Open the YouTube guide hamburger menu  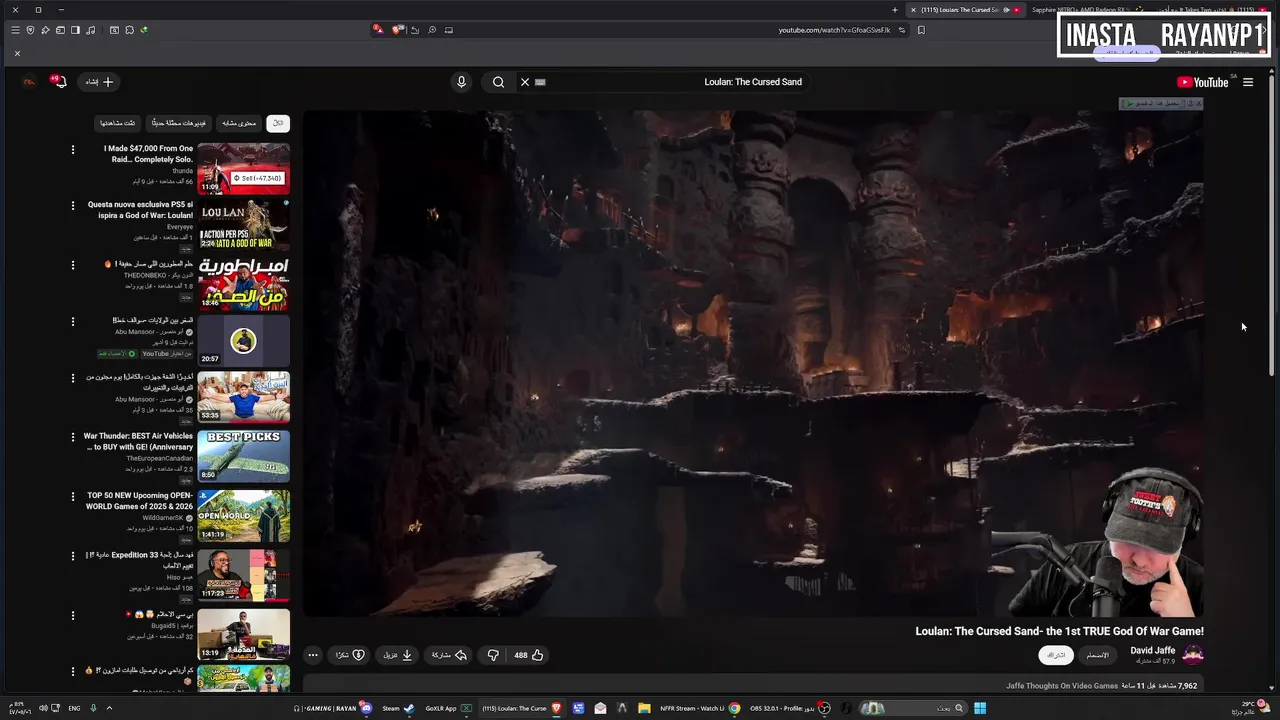1248,82
